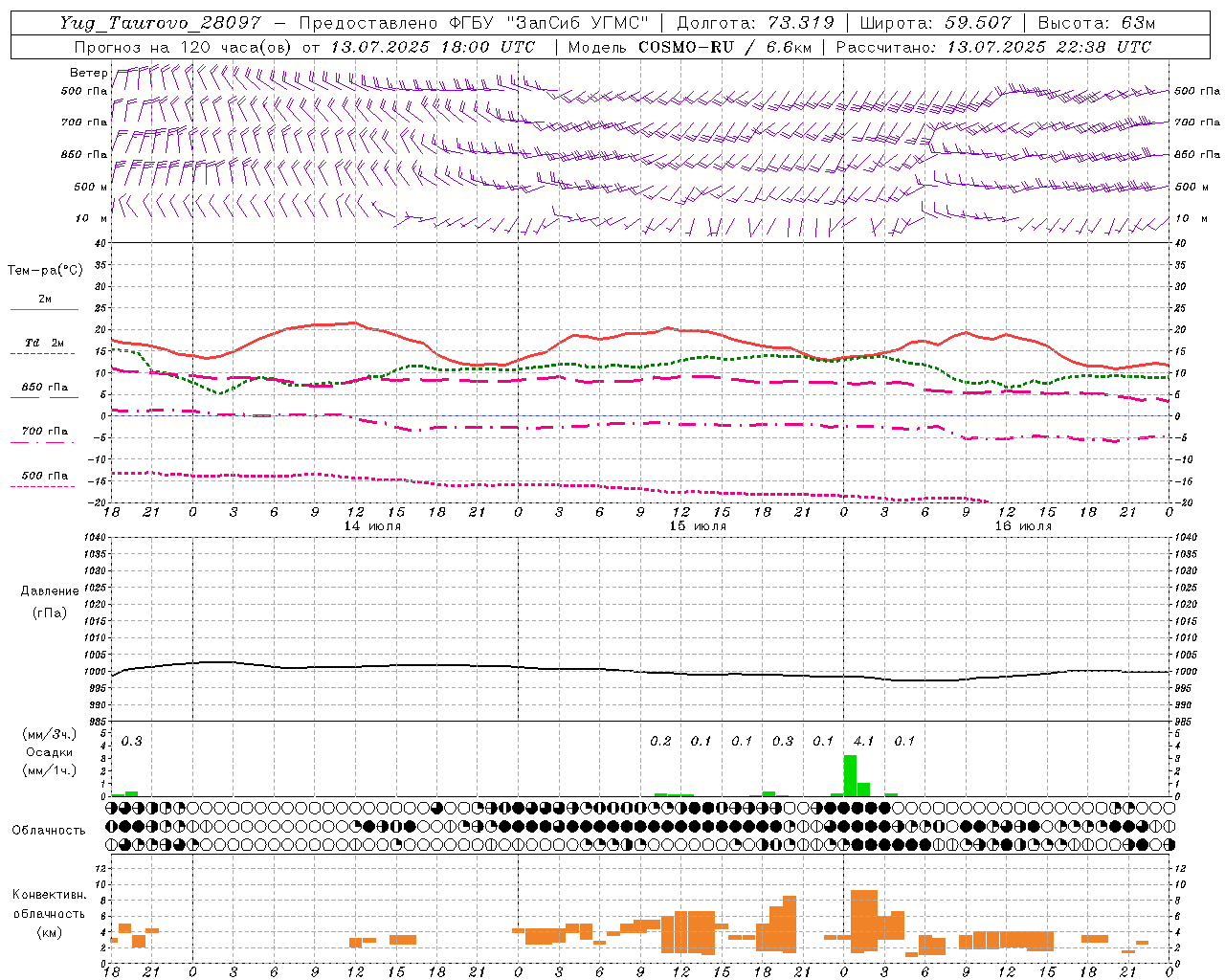Select the "Тем-ра(°C)" temperature panel label
The height and width of the screenshot is (980, 1225).
pos(45,270)
